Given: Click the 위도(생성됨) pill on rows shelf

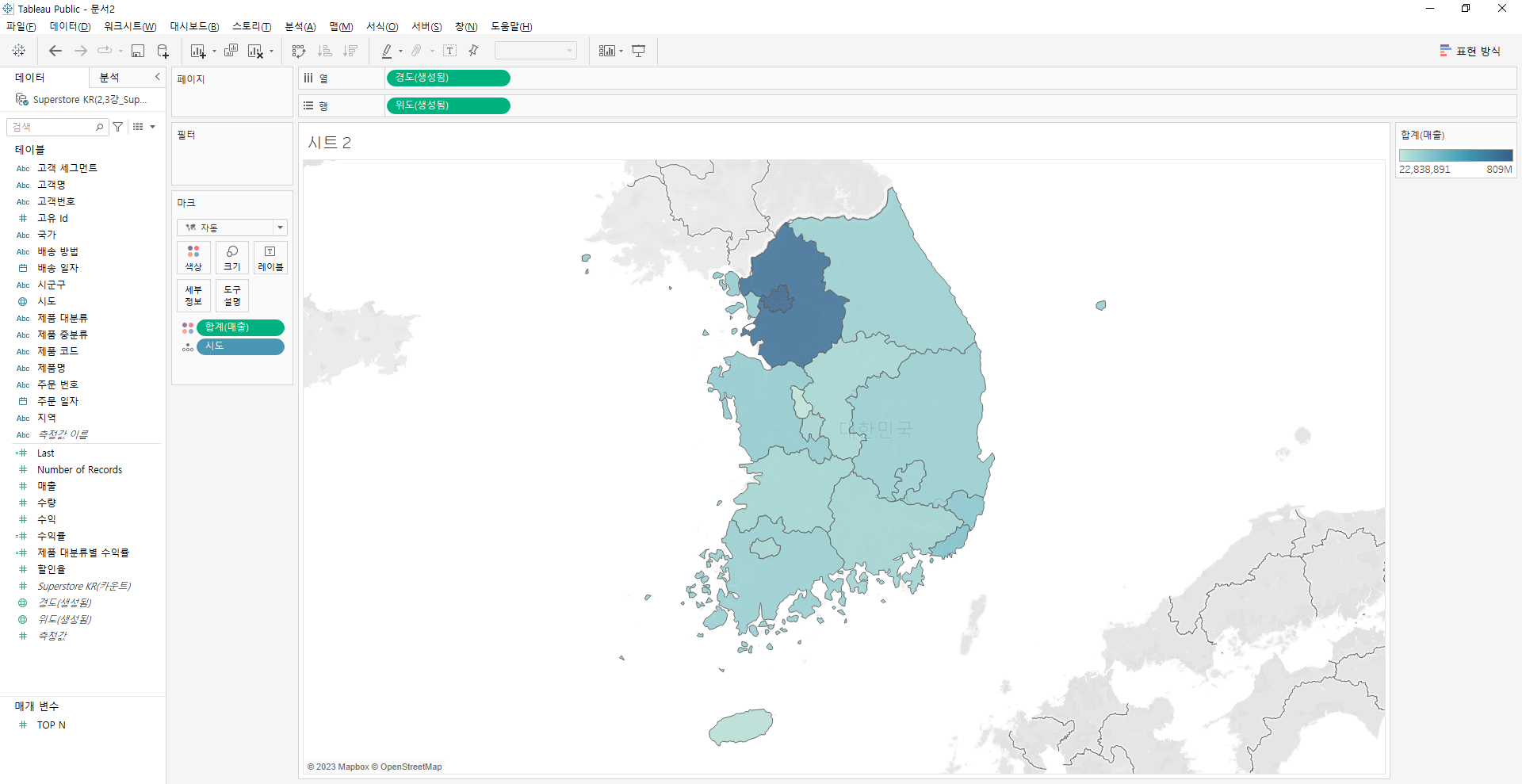Looking at the screenshot, I should pyautogui.click(x=448, y=105).
